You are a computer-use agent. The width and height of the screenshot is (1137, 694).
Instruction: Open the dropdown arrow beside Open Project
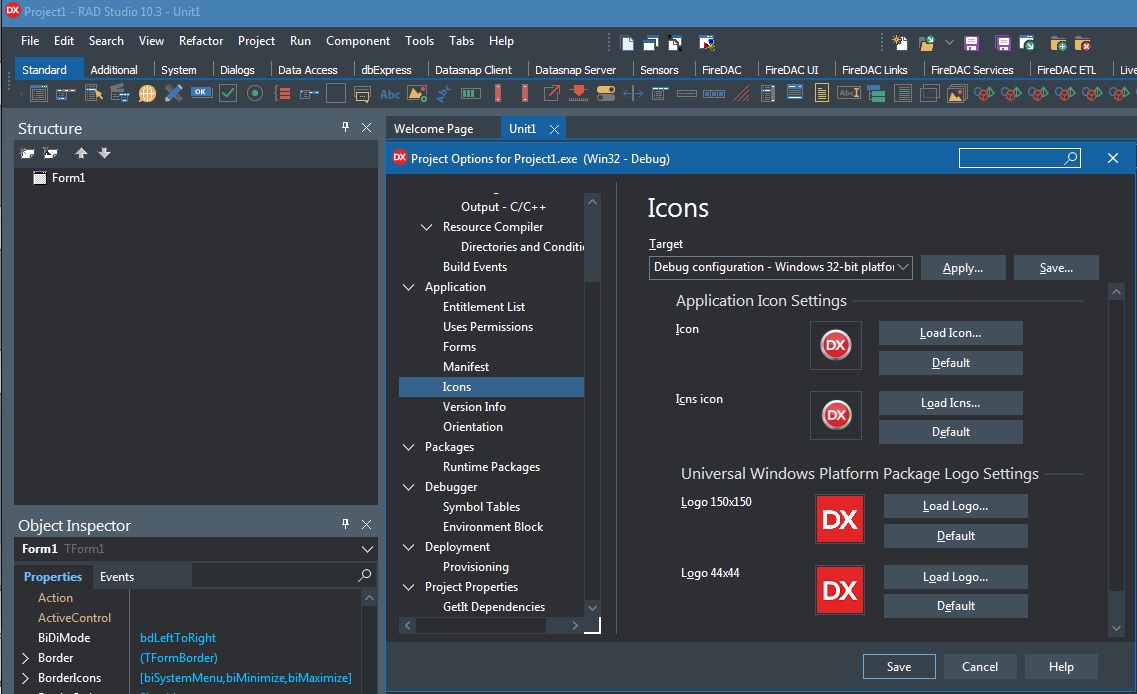[949, 44]
